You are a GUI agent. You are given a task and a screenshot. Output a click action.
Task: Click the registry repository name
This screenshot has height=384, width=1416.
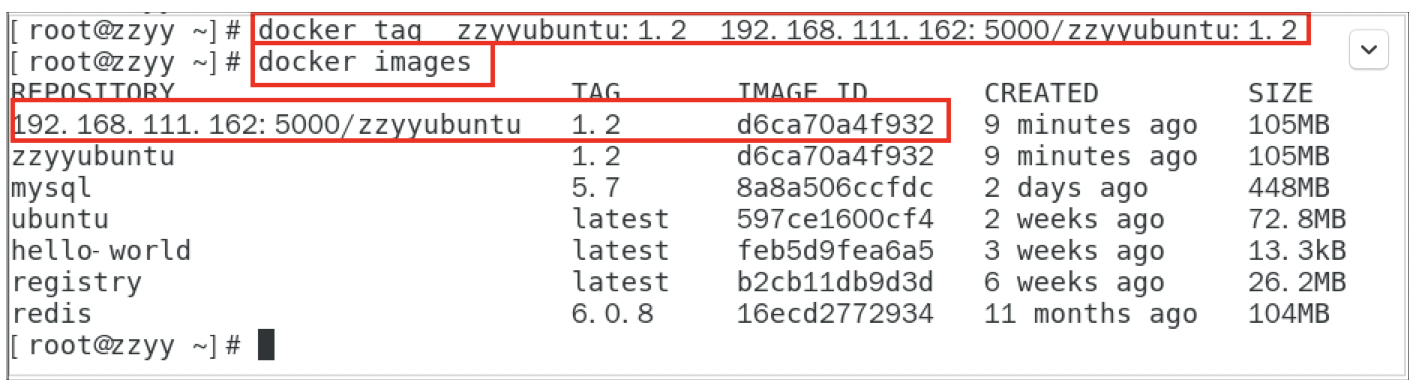76,283
